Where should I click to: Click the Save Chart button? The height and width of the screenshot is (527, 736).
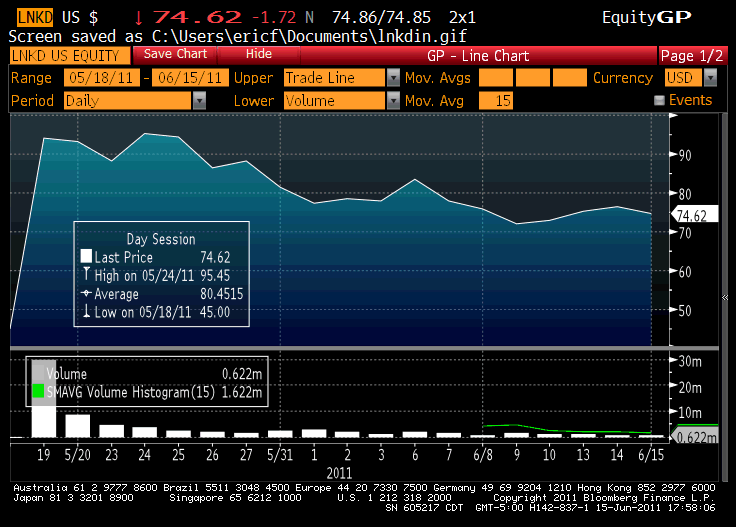click(x=175, y=54)
